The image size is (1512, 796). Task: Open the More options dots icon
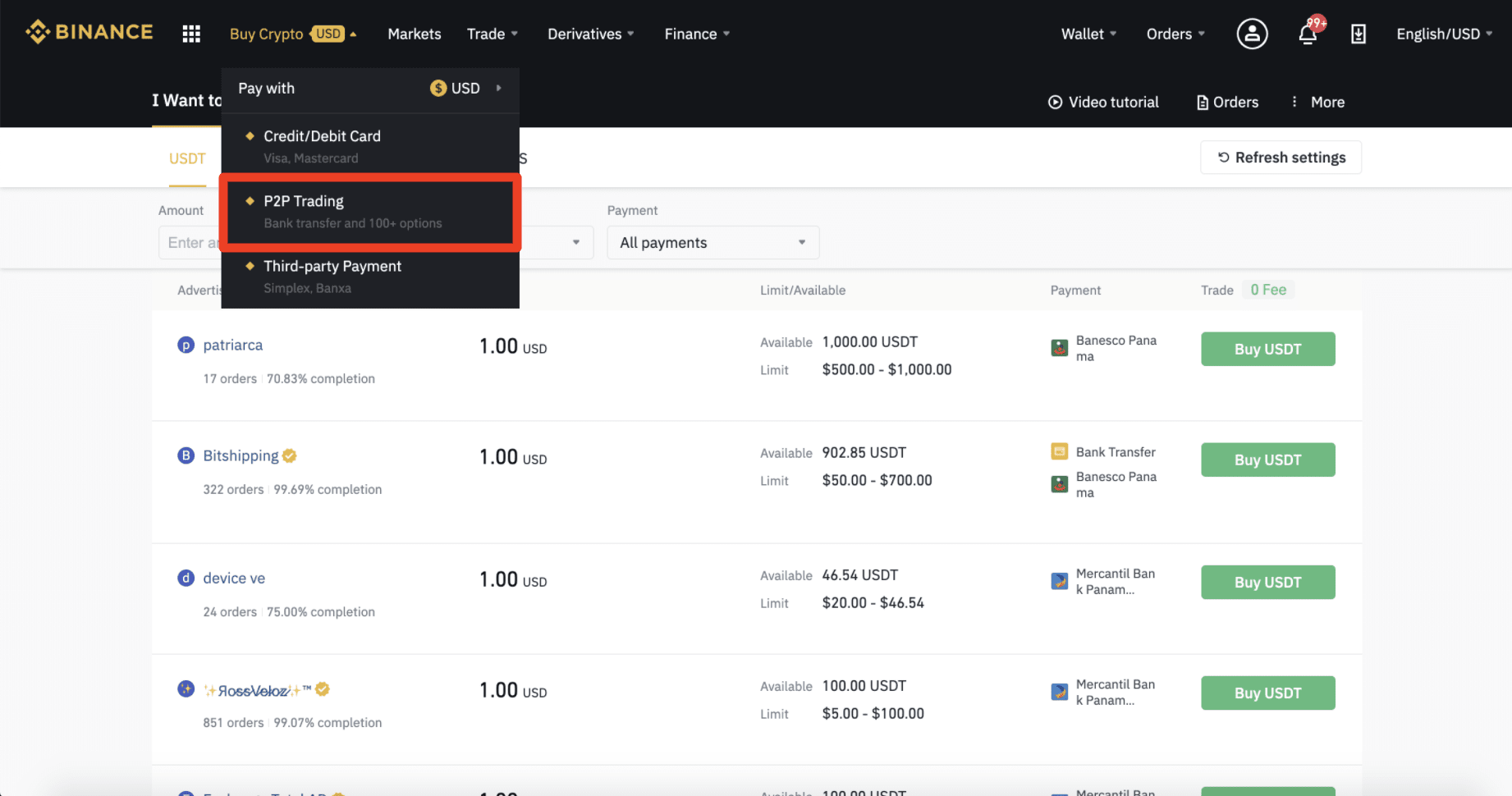click(x=1294, y=102)
